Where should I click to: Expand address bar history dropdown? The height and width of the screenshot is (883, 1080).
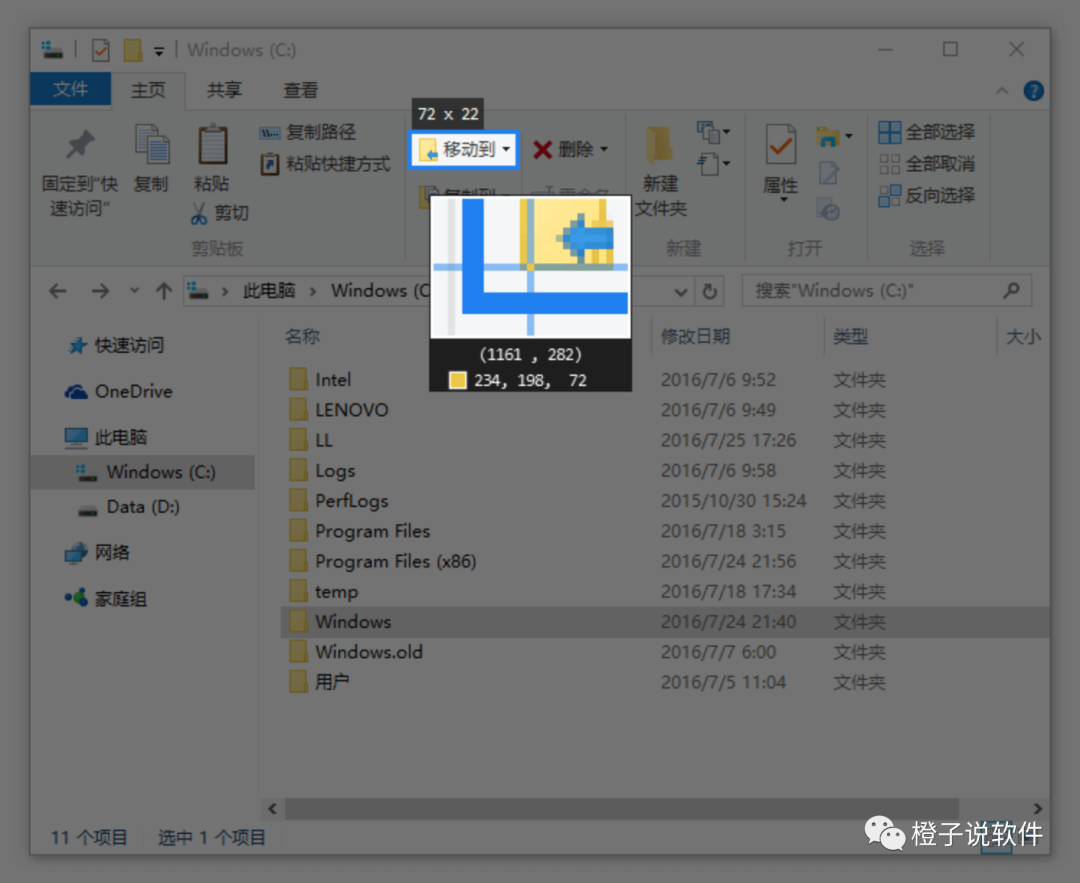(x=681, y=292)
